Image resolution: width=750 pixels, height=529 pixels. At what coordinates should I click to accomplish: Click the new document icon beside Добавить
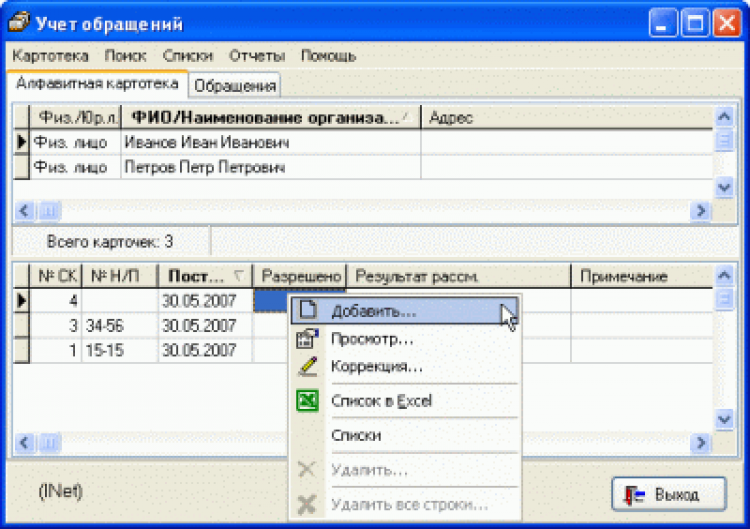pyautogui.click(x=308, y=310)
